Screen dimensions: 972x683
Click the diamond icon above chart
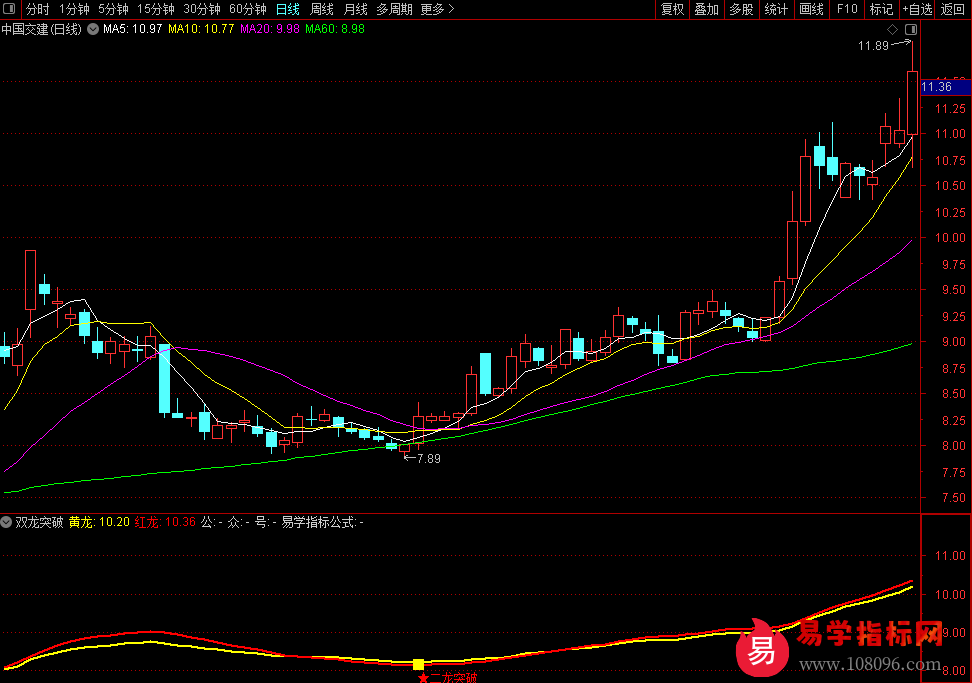point(892,29)
